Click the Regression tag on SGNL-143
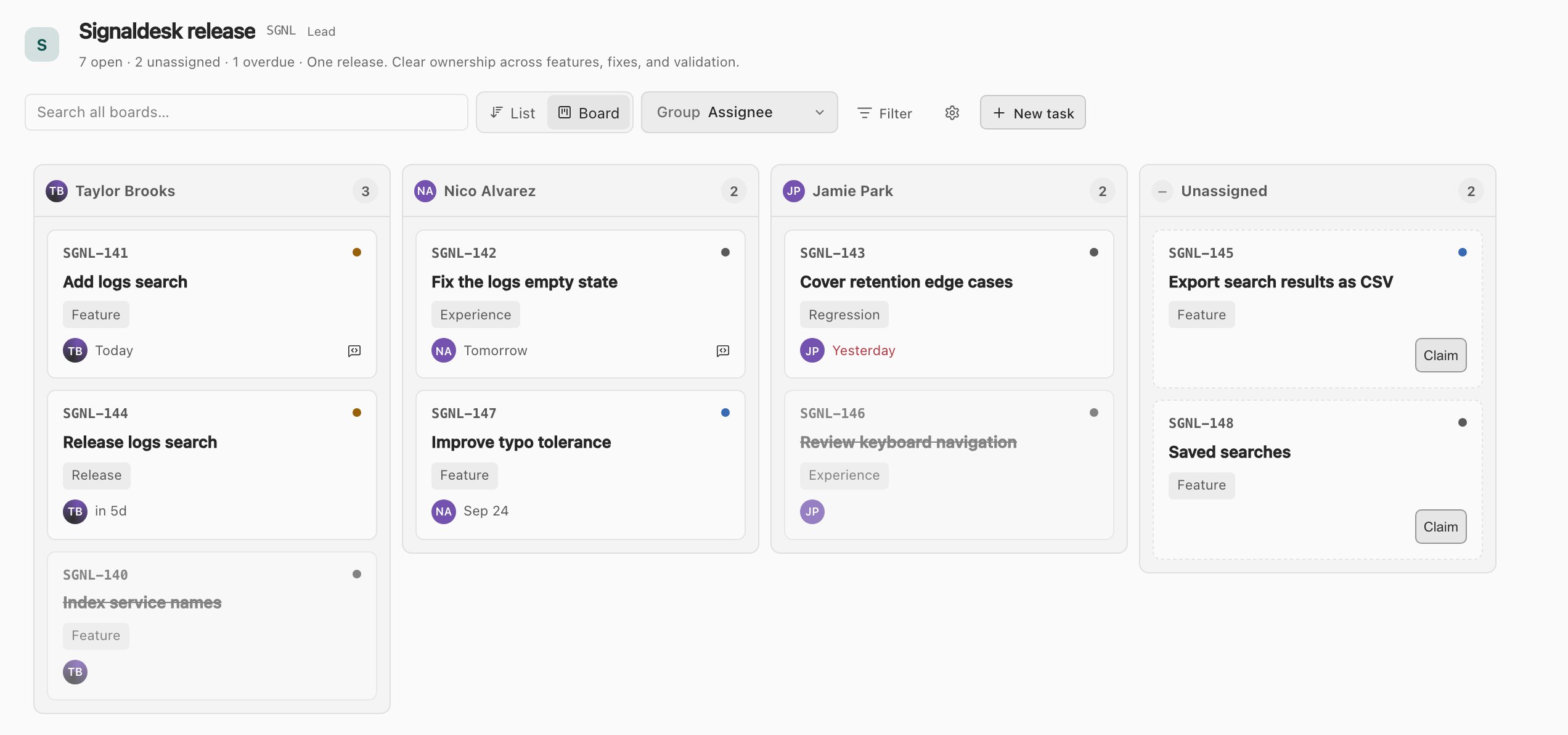Image resolution: width=1568 pixels, height=735 pixels. (844, 314)
